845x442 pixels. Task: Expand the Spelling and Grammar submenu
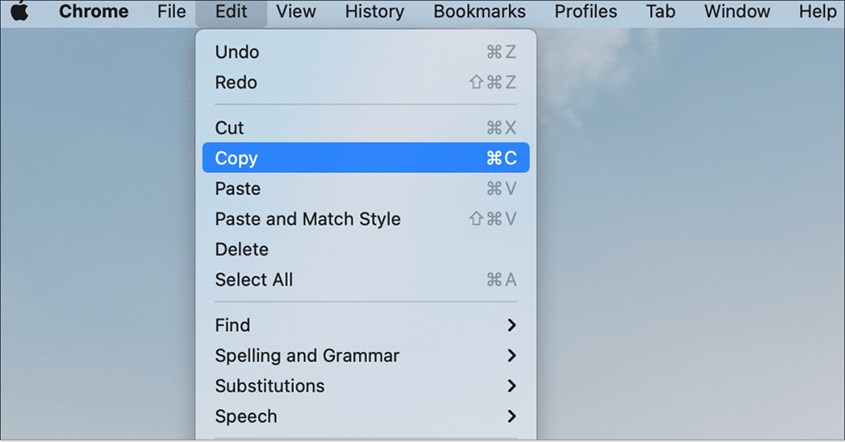click(366, 355)
